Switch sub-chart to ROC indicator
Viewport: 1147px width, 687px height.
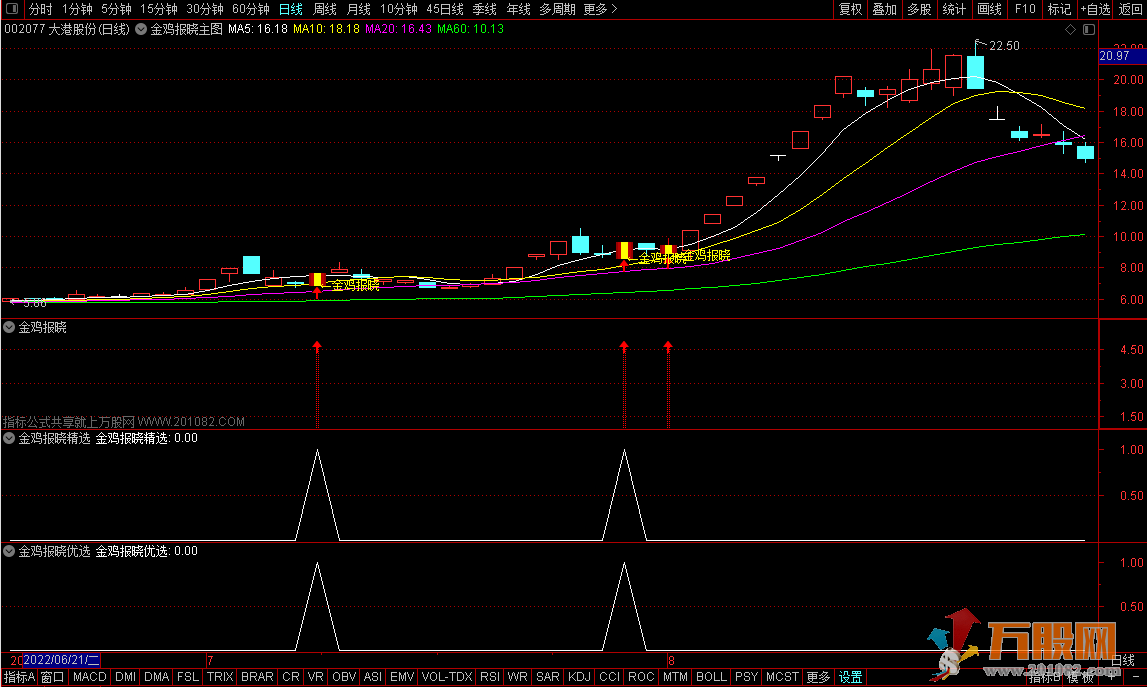click(641, 677)
